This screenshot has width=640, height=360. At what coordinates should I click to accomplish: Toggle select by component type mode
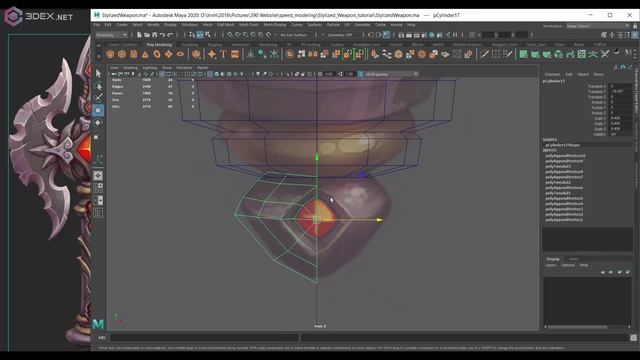[x=207, y=35]
